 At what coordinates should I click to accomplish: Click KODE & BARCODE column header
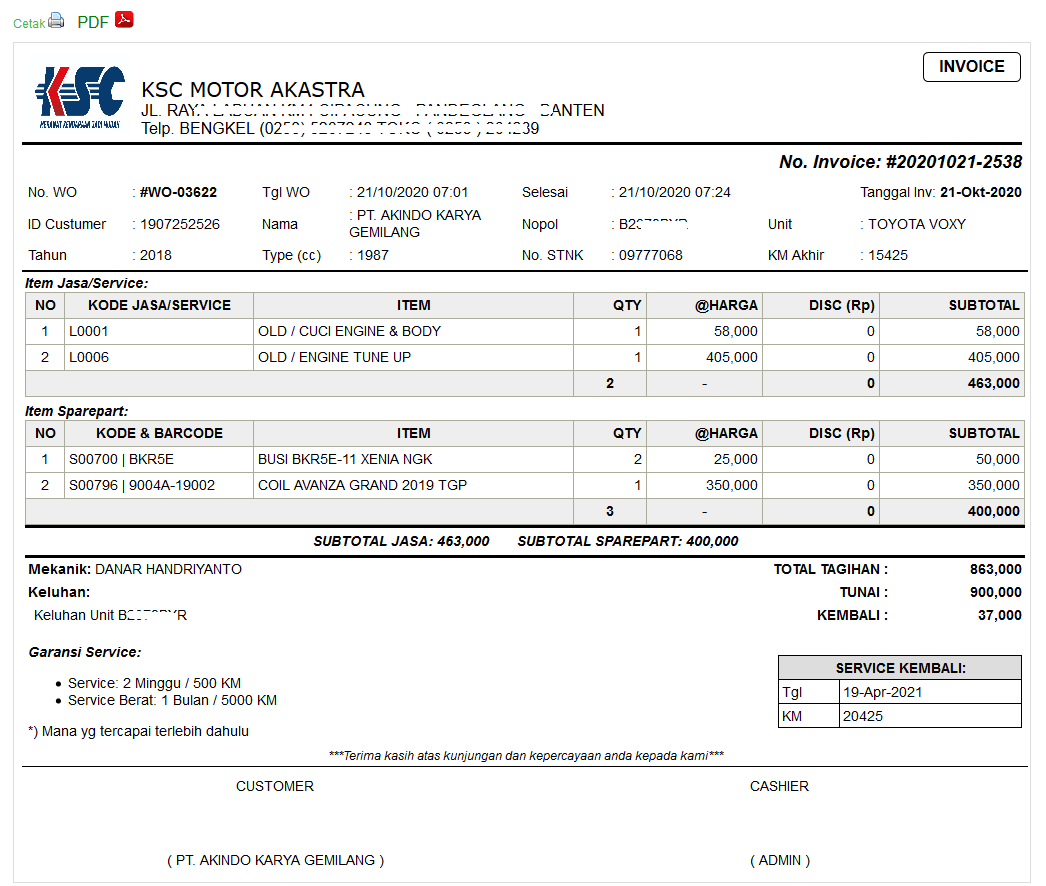[x=159, y=433]
